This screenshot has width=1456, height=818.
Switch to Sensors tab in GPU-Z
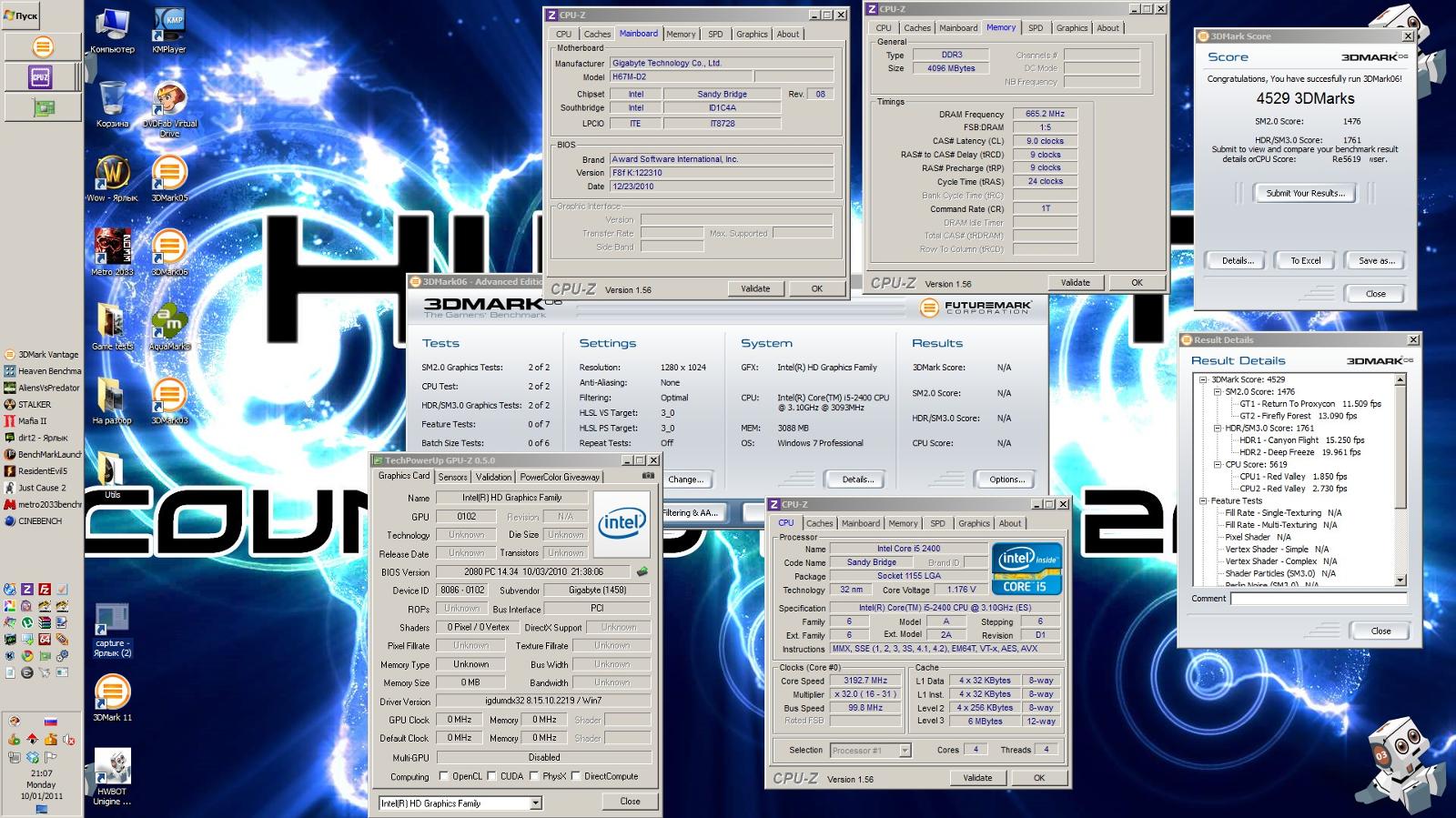[452, 477]
